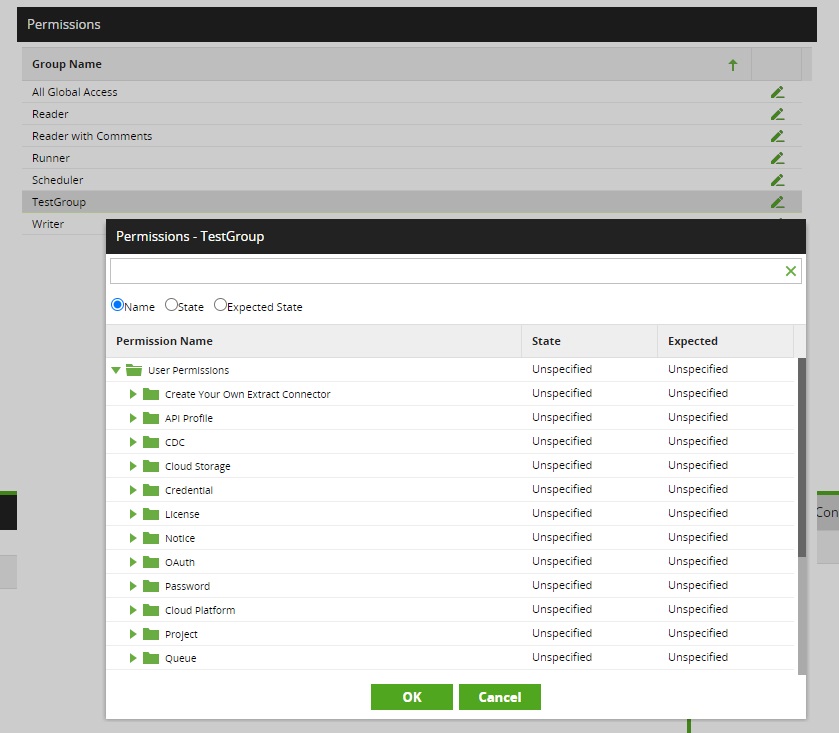Click the User Permissions folder icon
This screenshot has height=733, width=839.
[x=134, y=370]
